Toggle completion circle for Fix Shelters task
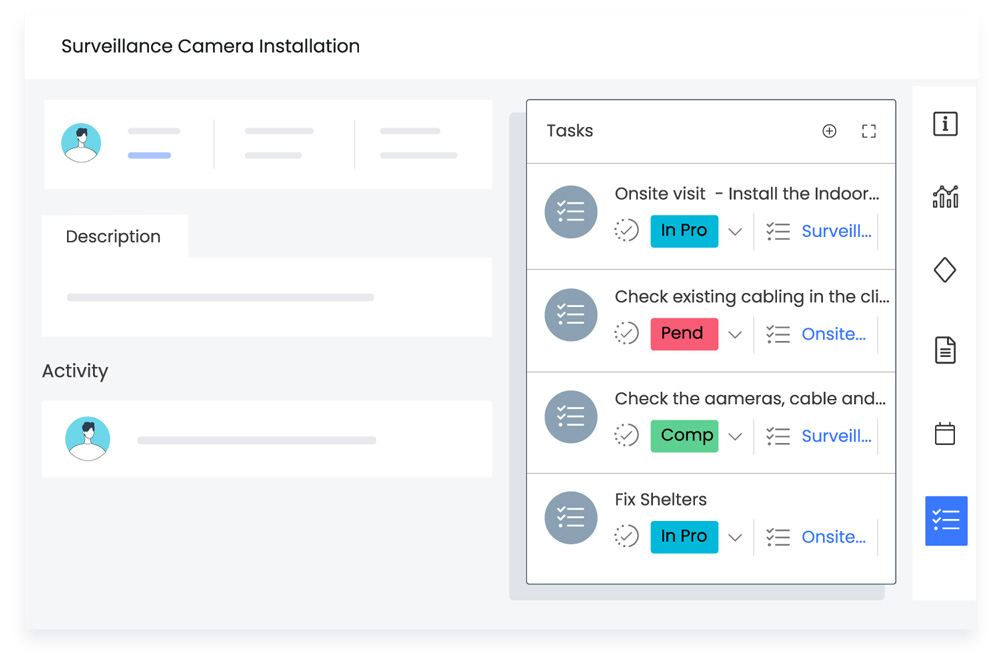The width and height of the screenshot is (1000, 664). tap(626, 537)
